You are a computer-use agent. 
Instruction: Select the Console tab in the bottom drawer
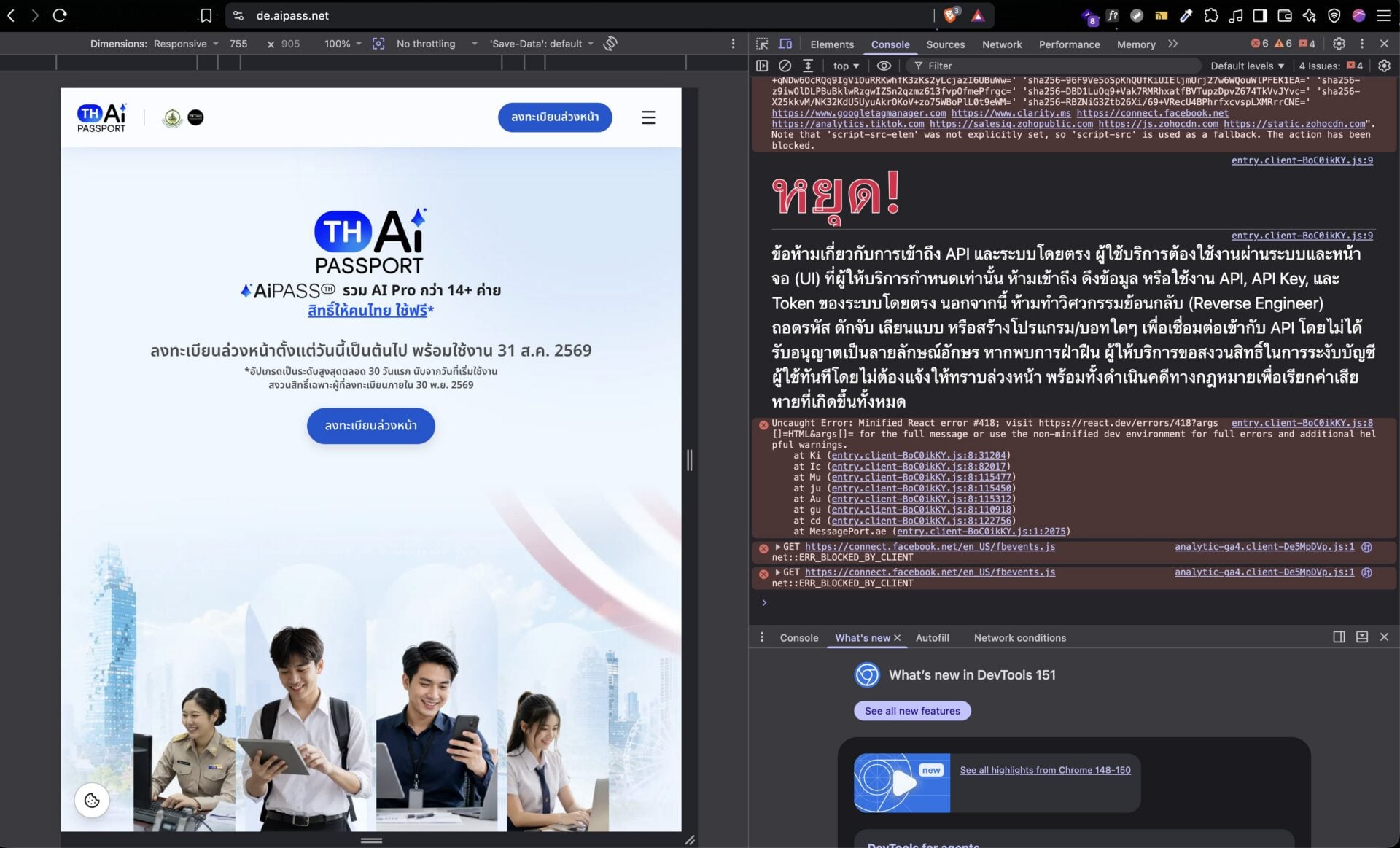(798, 638)
